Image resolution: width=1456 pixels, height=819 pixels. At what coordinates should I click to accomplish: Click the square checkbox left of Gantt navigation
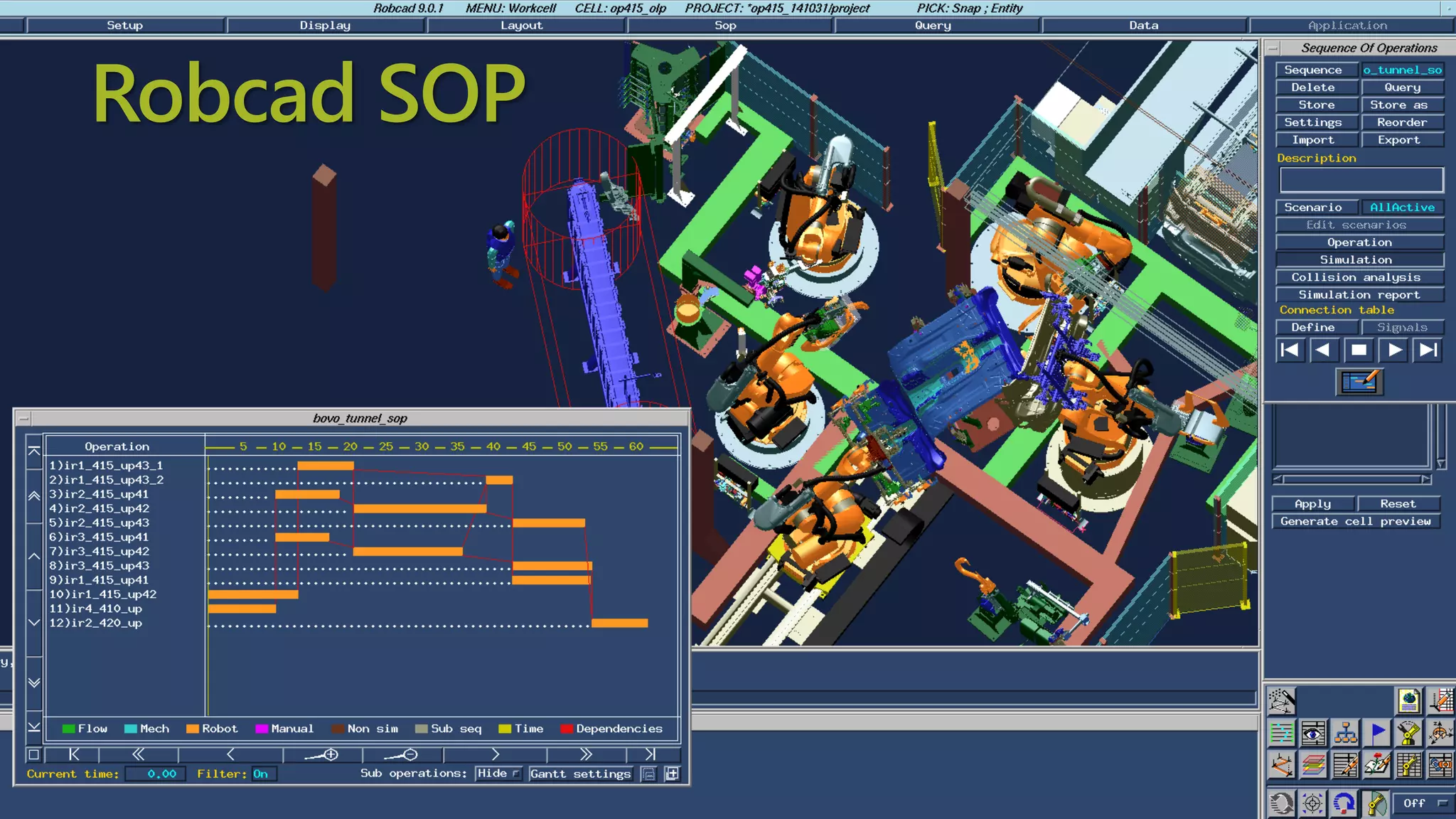point(33,754)
